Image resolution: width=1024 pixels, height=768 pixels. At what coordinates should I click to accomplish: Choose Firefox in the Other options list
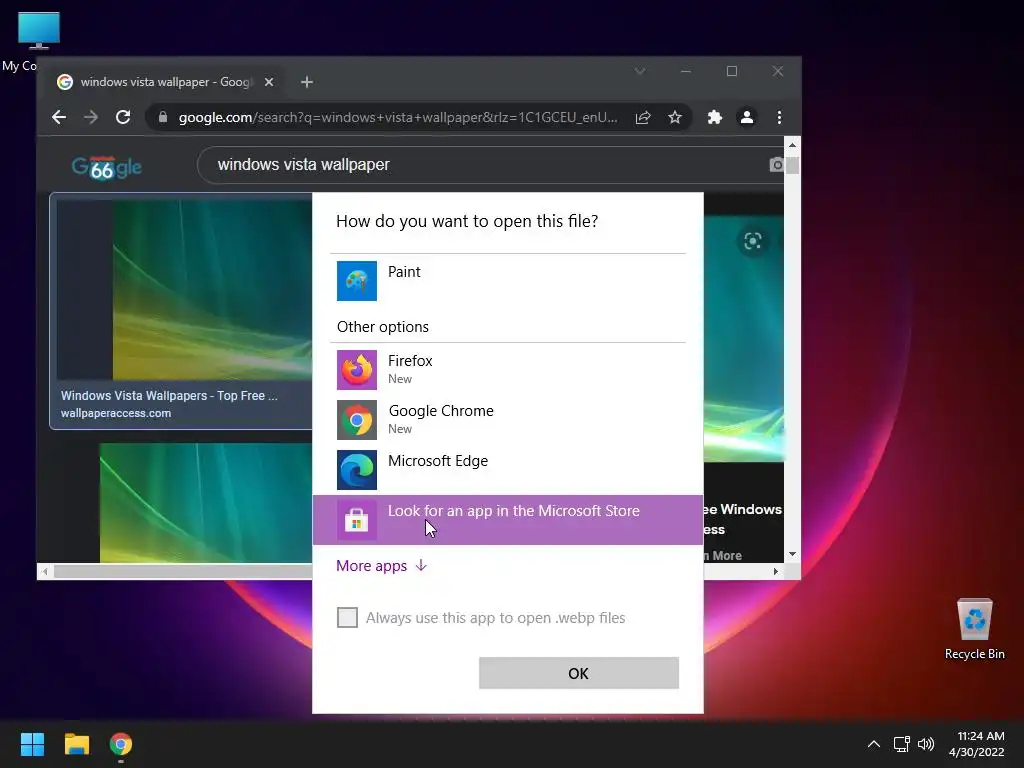pos(507,370)
